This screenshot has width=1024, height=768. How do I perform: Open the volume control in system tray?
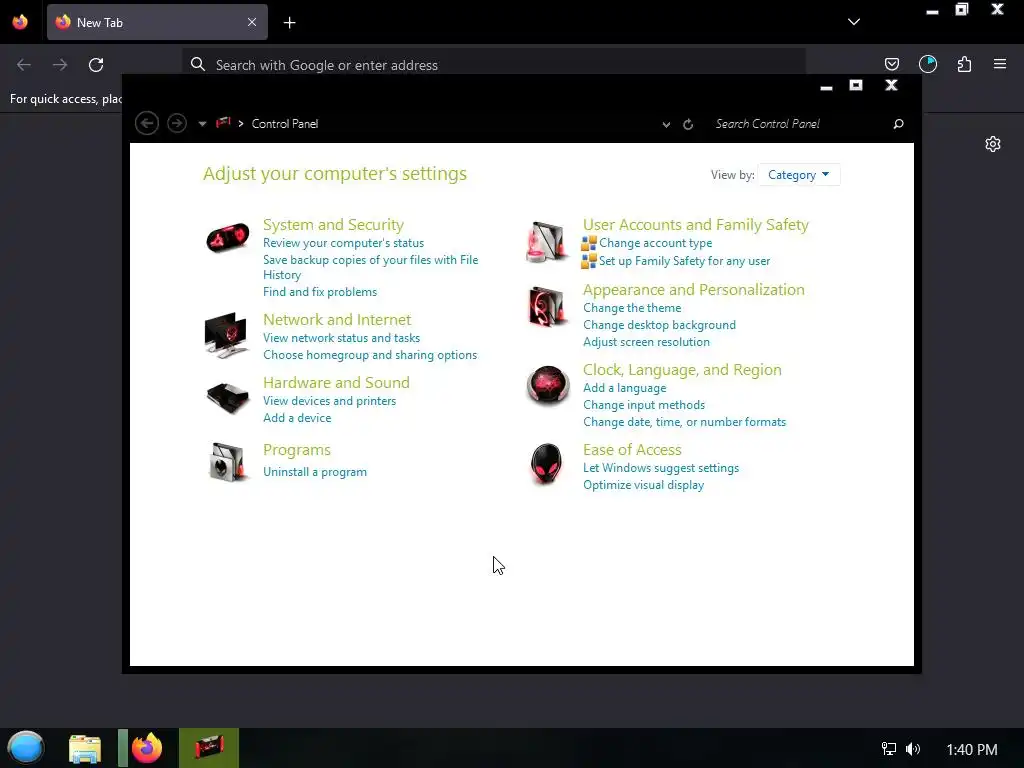pos(913,749)
